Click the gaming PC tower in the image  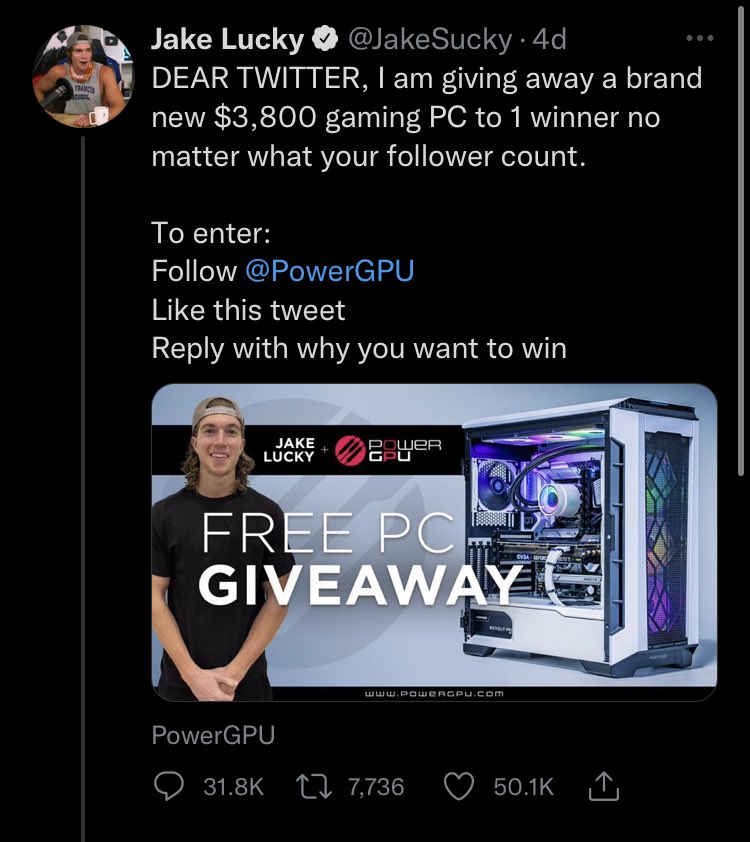click(590, 540)
